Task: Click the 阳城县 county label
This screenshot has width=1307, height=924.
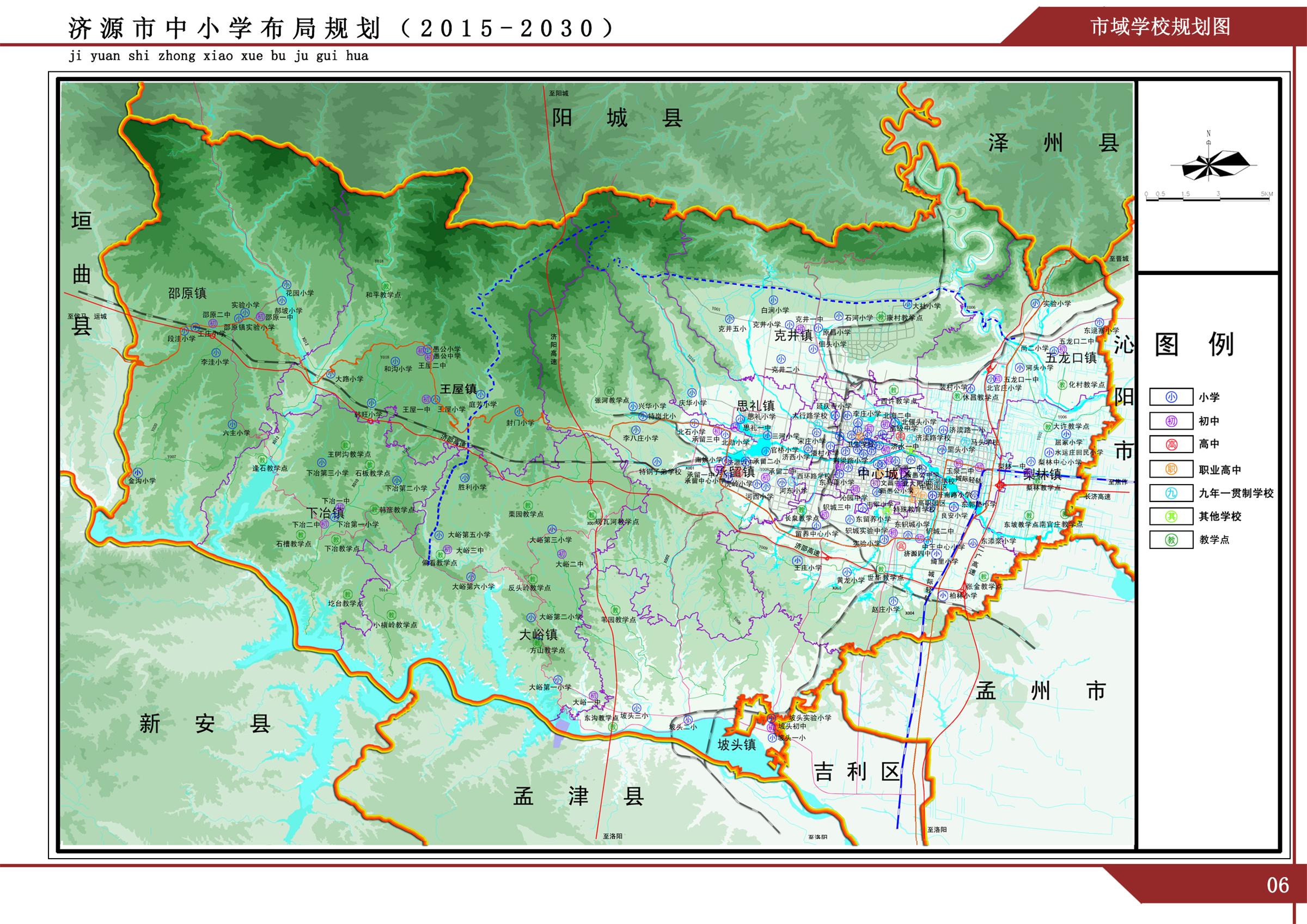Action: (617, 118)
